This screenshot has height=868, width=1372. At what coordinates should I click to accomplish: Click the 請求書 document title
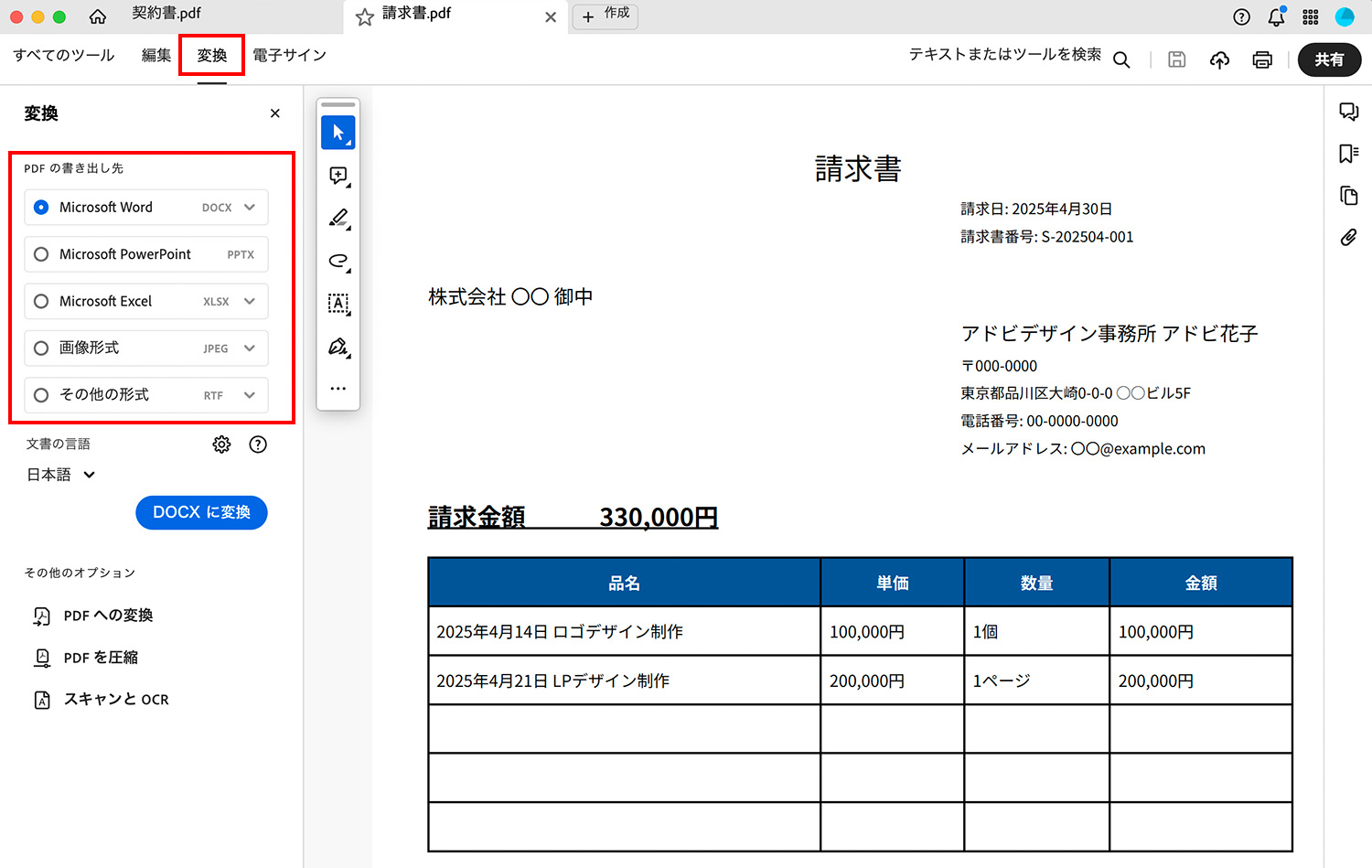click(858, 169)
